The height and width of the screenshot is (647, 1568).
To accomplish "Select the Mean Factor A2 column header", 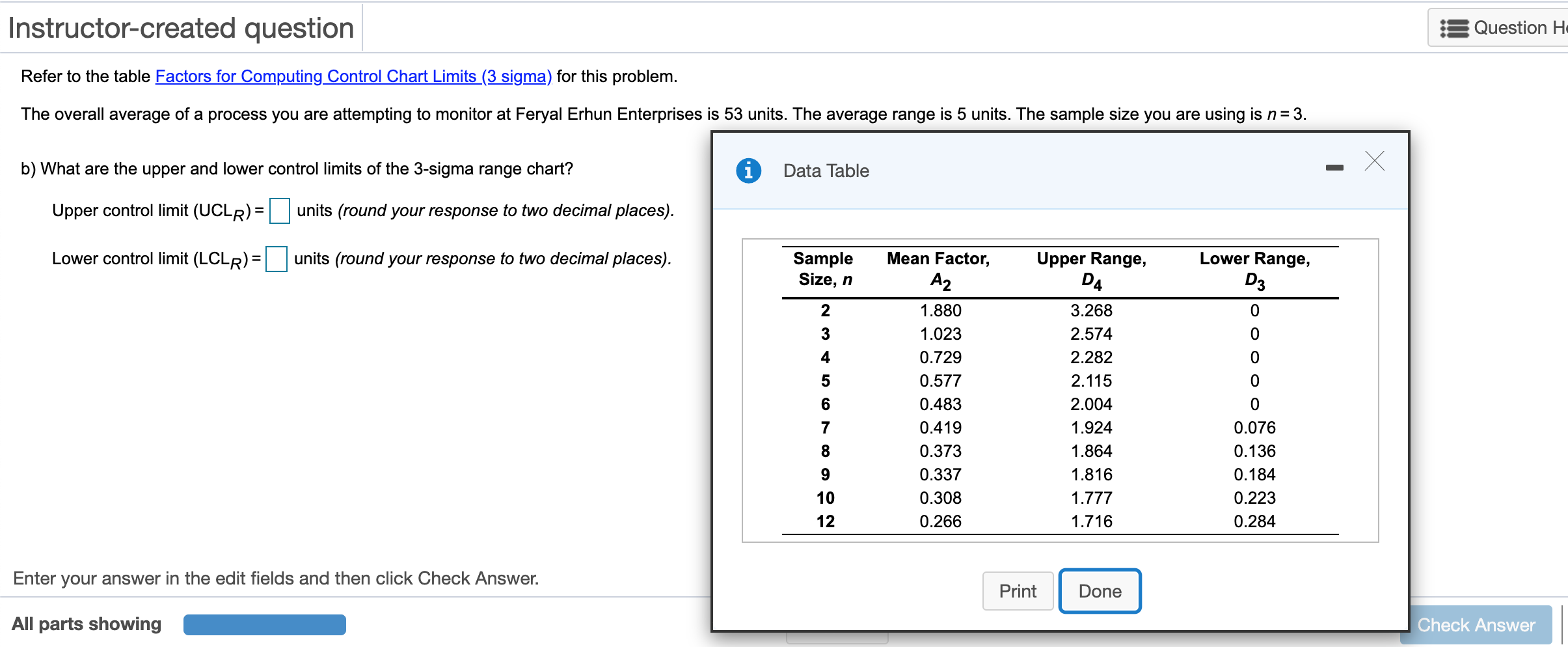I will pyautogui.click(x=939, y=269).
